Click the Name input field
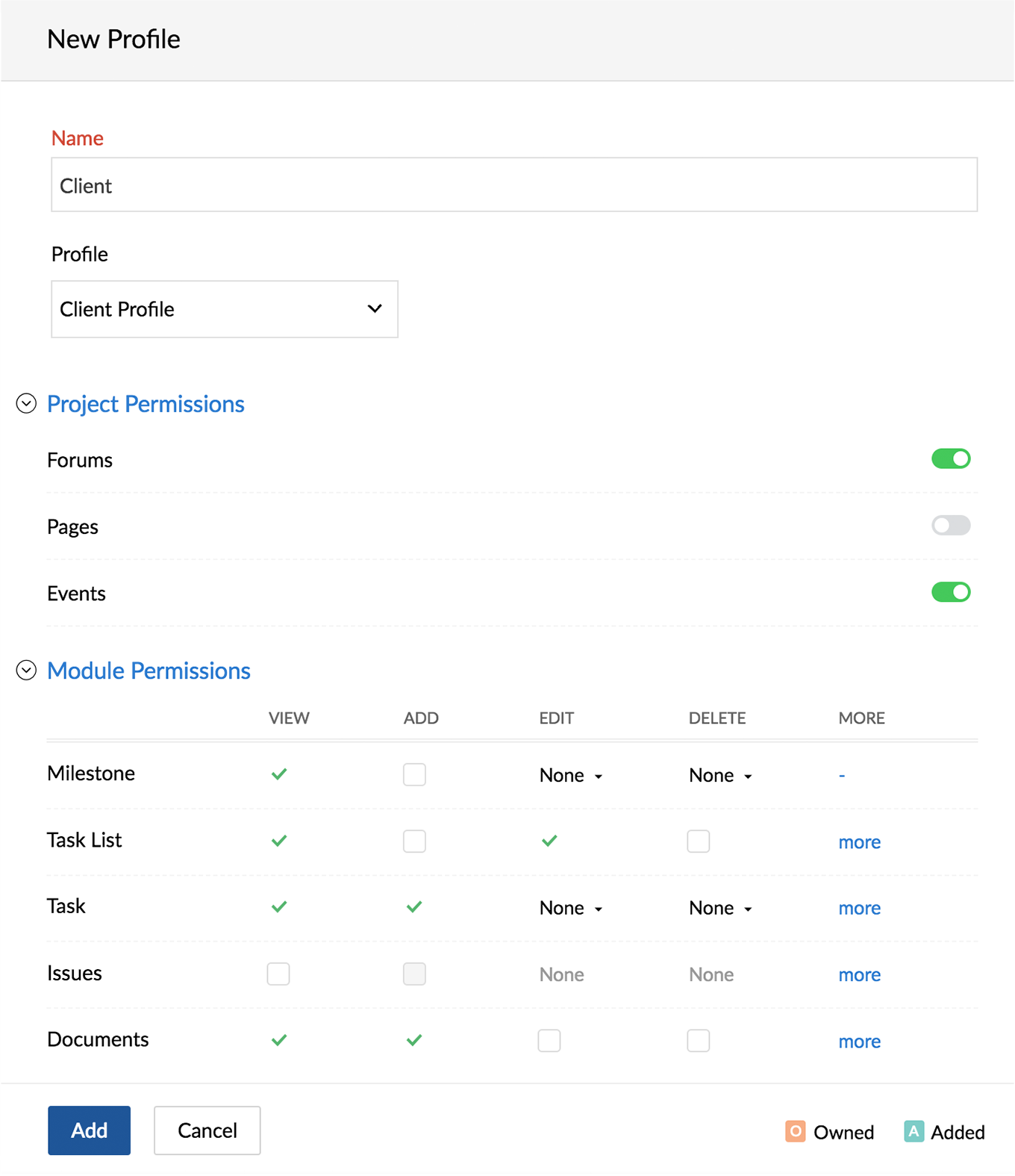 click(x=514, y=184)
